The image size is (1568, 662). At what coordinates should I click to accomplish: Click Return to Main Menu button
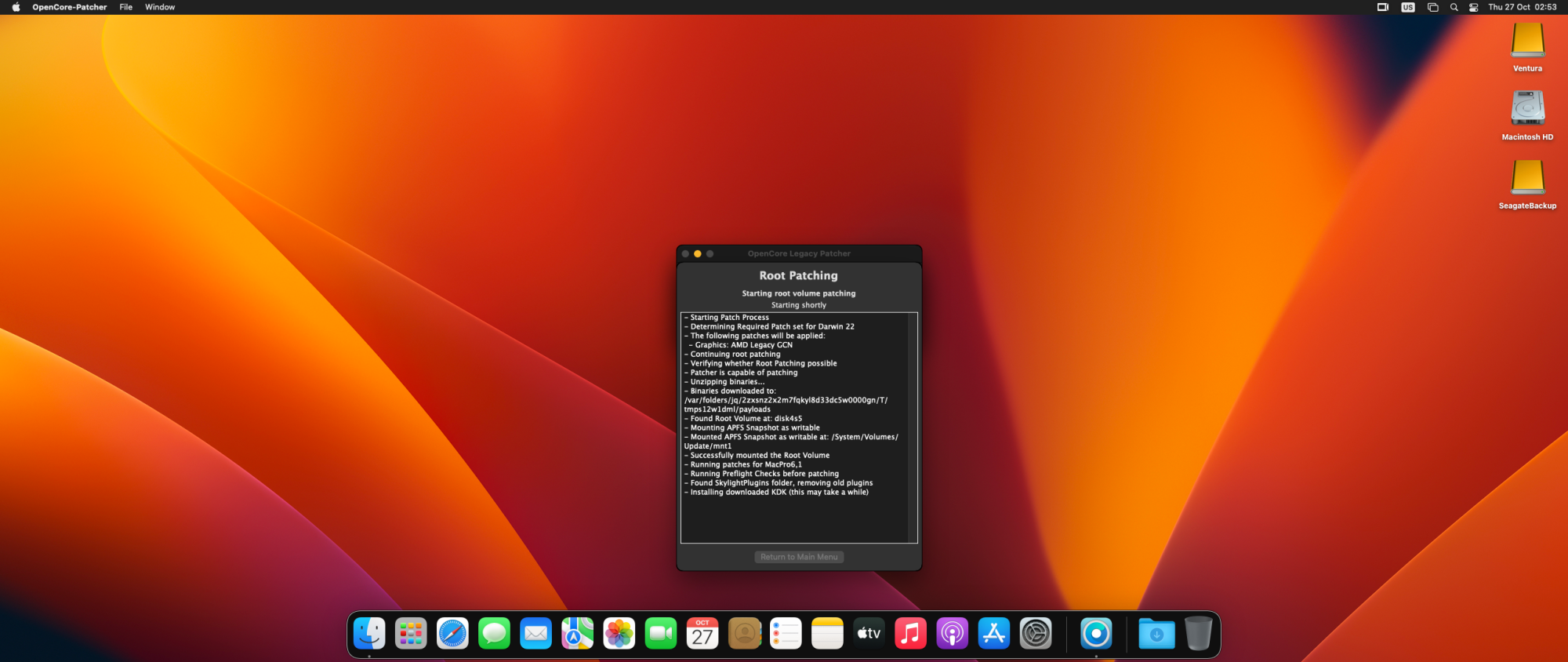(x=799, y=557)
